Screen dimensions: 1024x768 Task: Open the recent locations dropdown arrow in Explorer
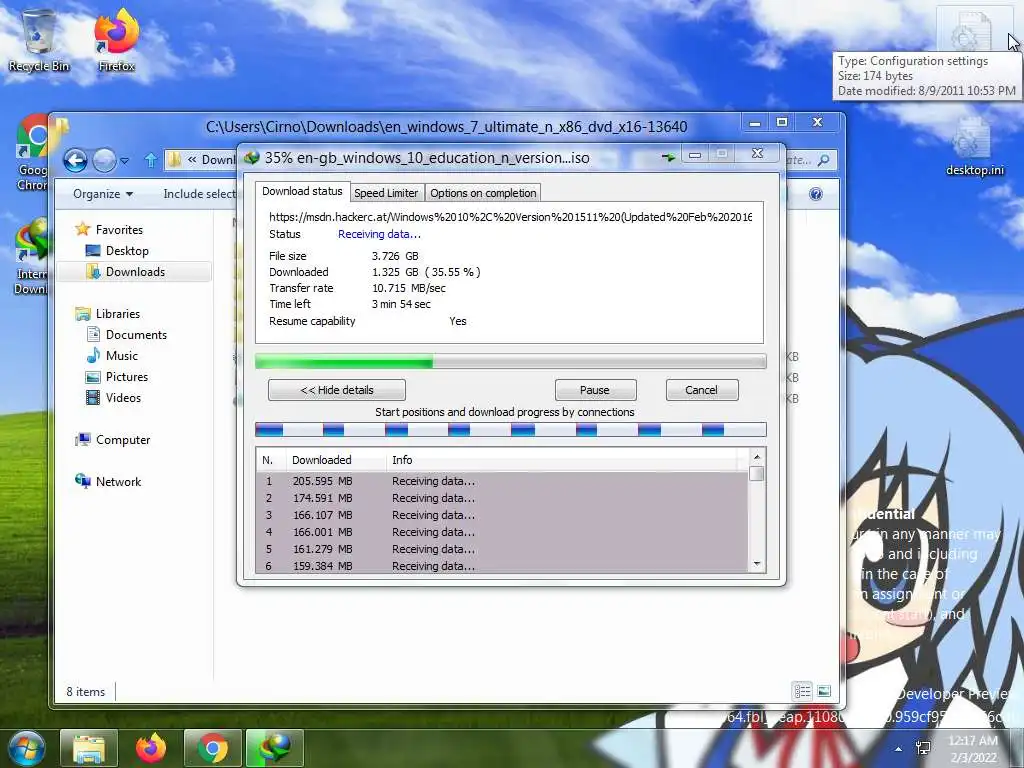pos(125,160)
